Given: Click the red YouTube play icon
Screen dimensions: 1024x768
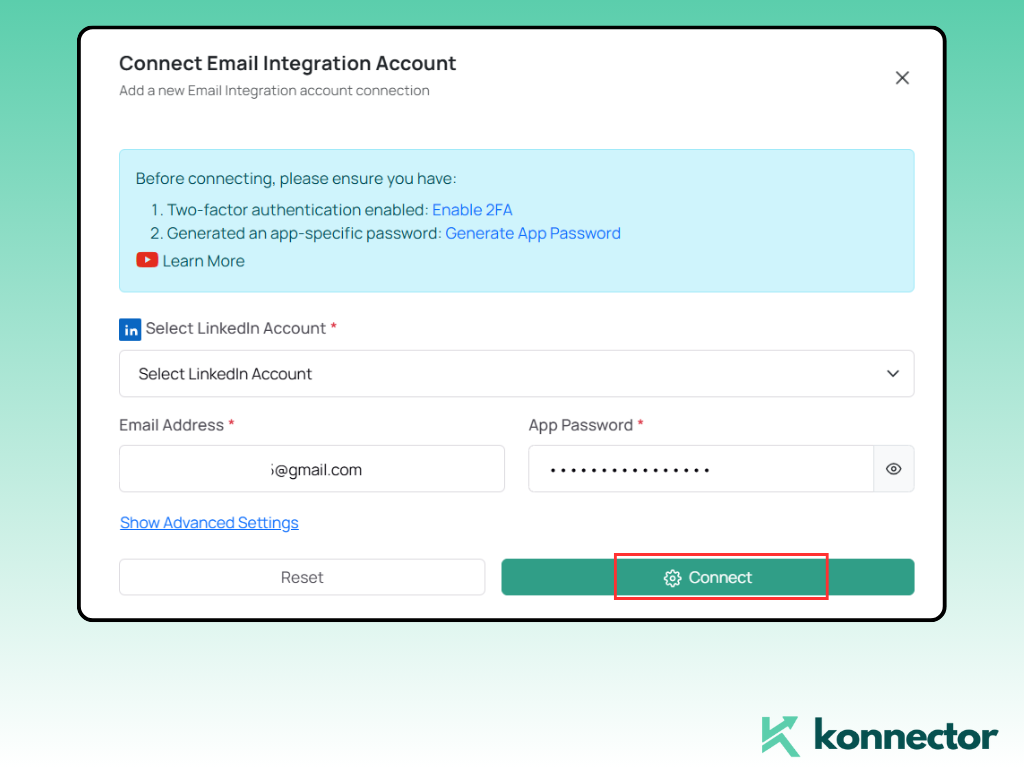Looking at the screenshot, I should pos(147,260).
